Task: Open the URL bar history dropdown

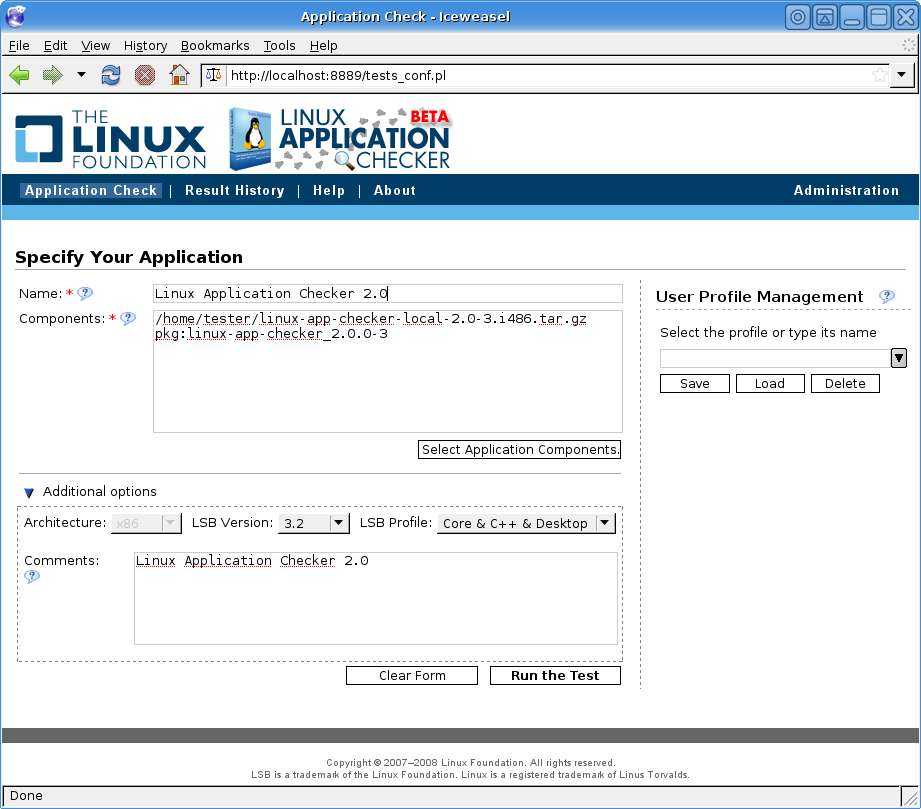Action: [x=902, y=75]
